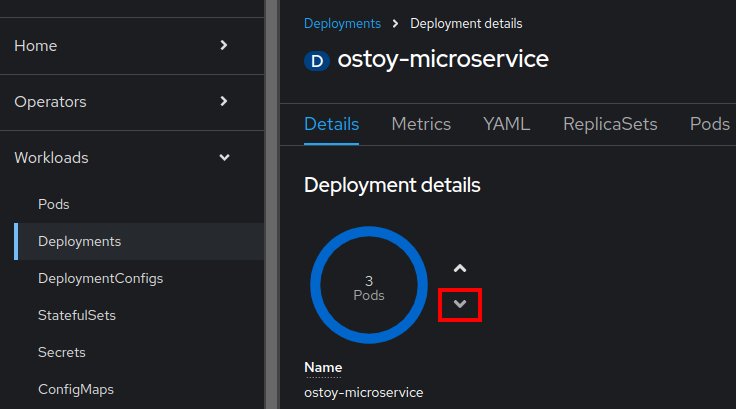
Task: Open DeploymentConfigs in the sidebar
Action: point(100,278)
